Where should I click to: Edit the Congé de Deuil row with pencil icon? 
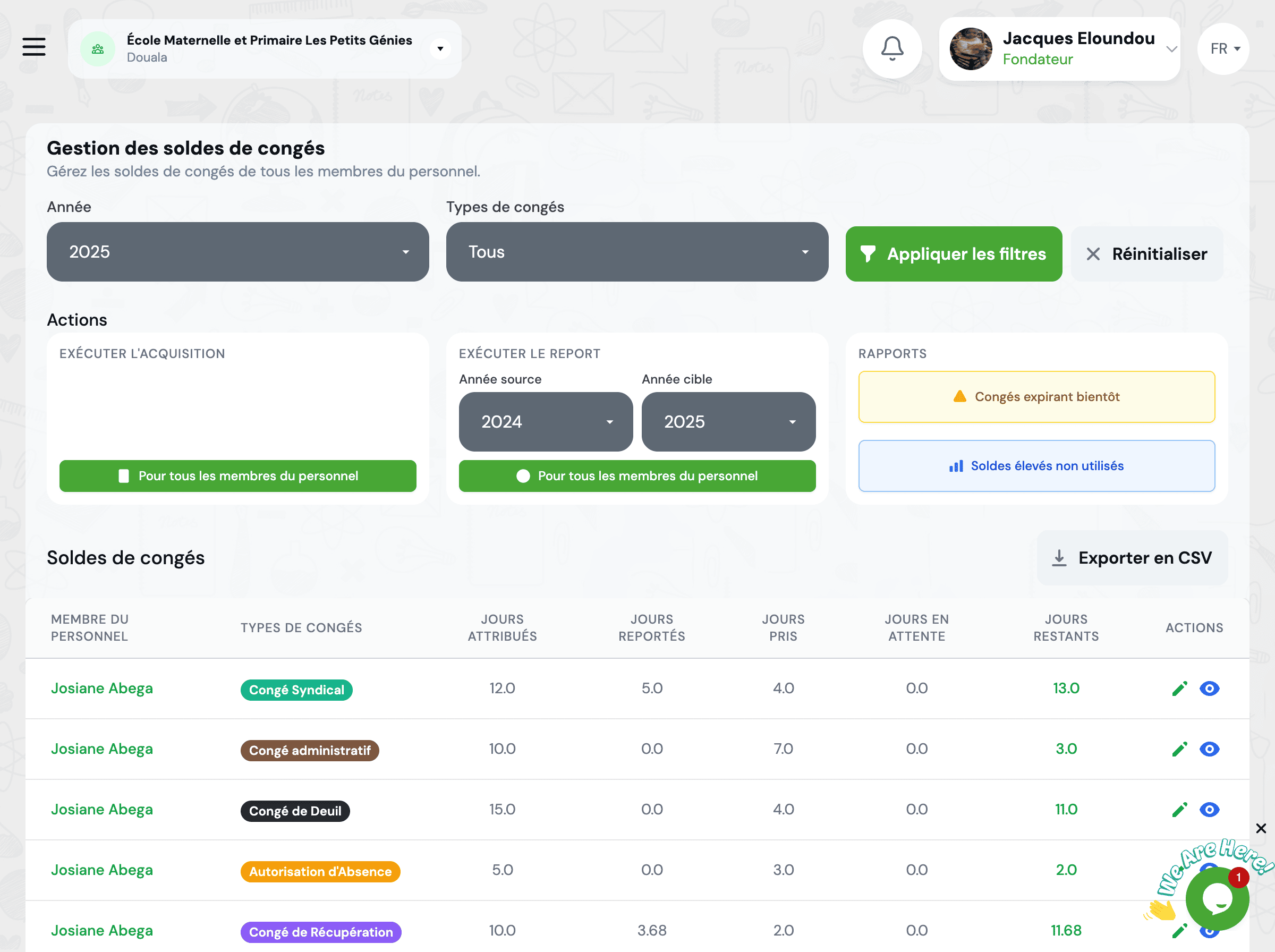(x=1180, y=809)
